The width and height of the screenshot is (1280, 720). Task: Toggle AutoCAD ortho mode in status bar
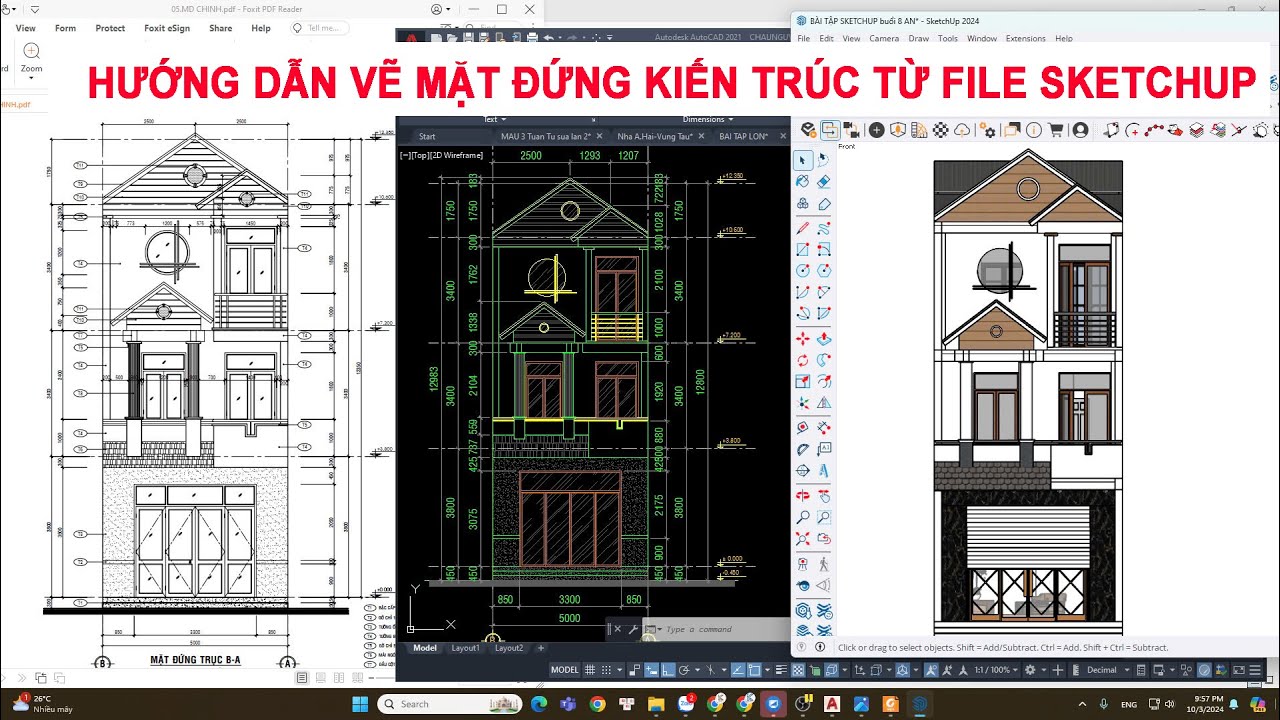point(667,670)
